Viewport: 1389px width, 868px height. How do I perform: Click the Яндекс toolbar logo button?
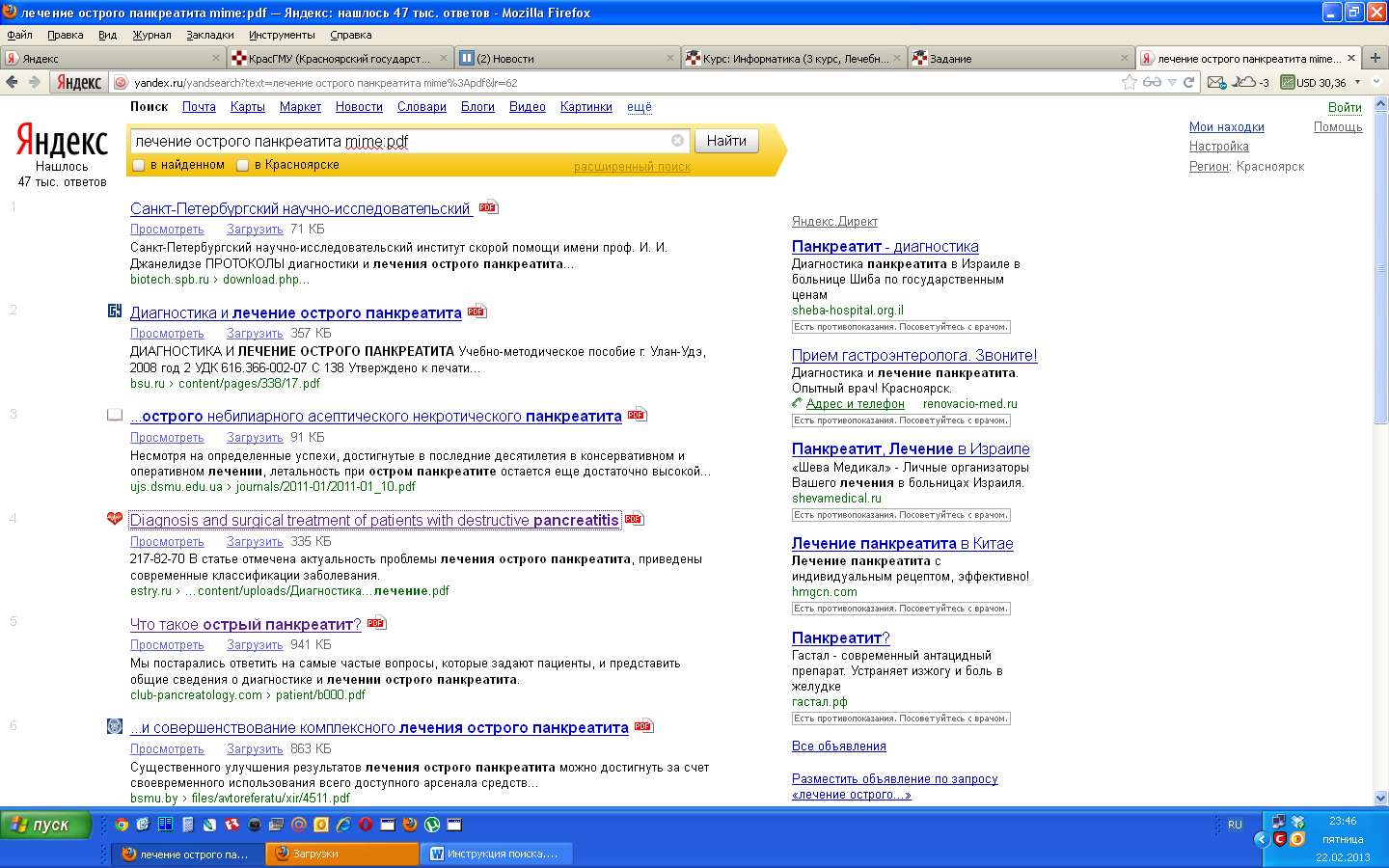pos(79,82)
